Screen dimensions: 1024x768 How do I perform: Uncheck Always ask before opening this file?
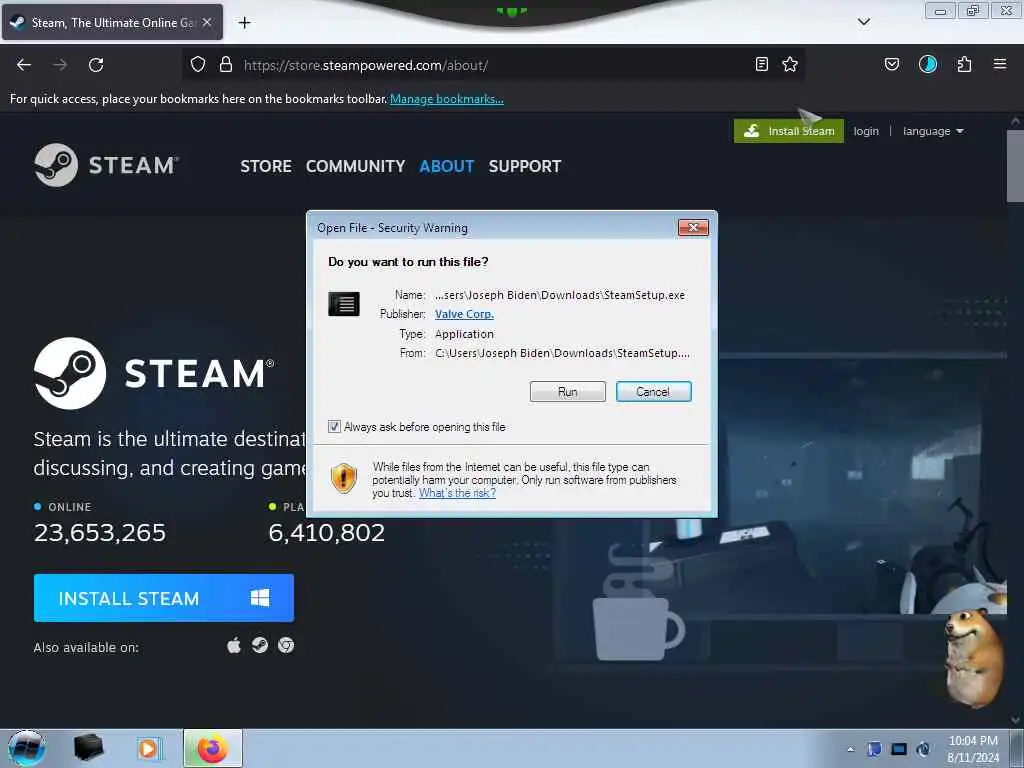tap(334, 427)
